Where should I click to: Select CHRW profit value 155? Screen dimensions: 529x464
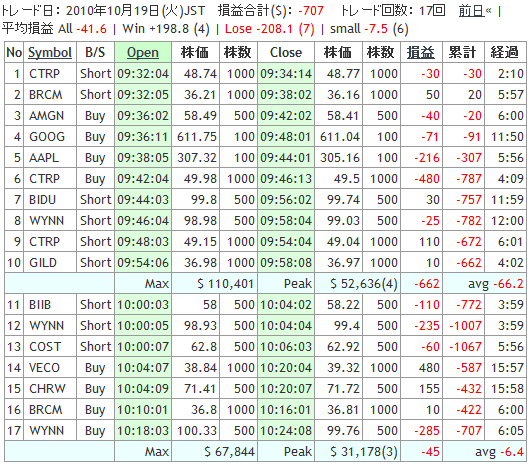pyautogui.click(x=429, y=389)
